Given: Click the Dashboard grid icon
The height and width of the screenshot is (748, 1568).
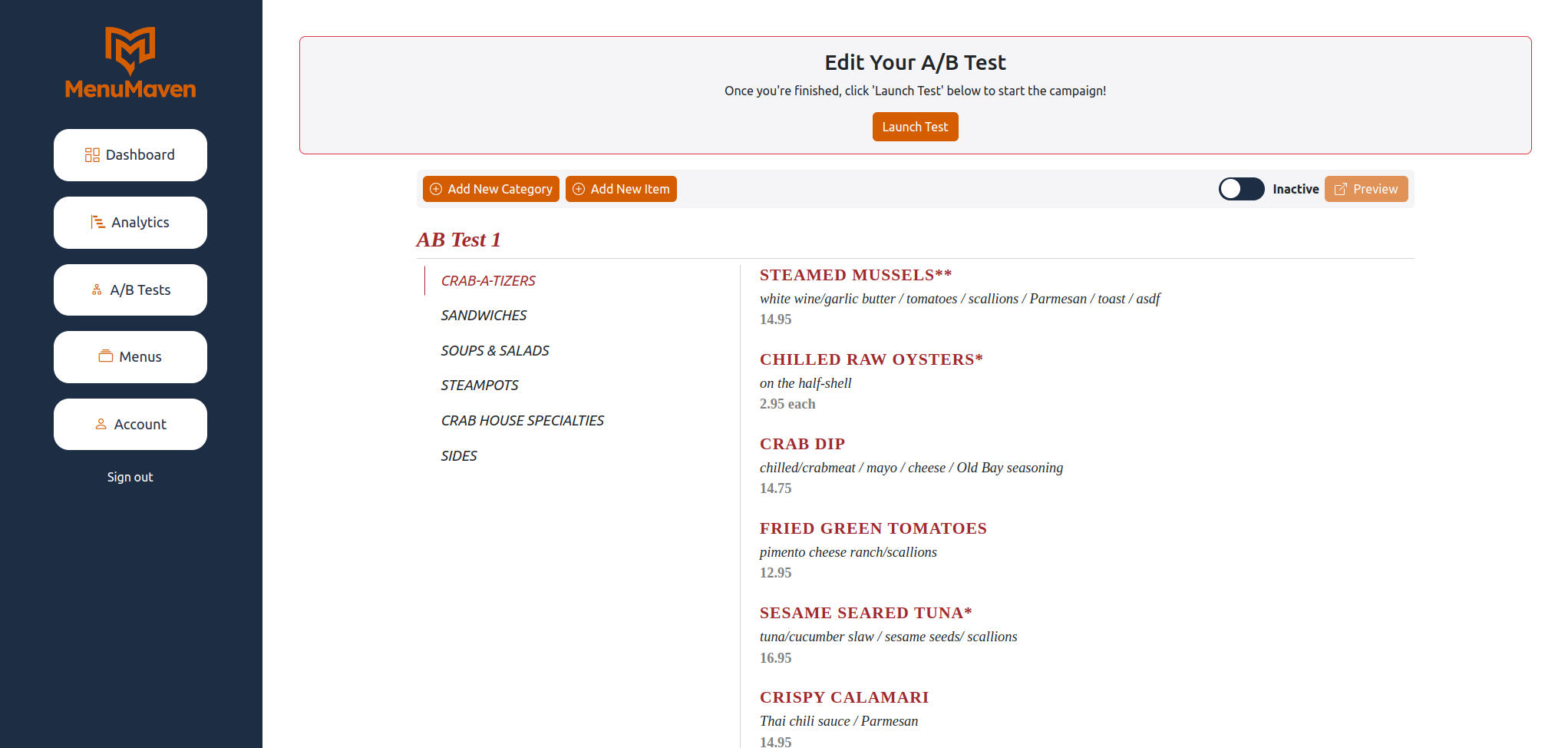Looking at the screenshot, I should click(92, 155).
